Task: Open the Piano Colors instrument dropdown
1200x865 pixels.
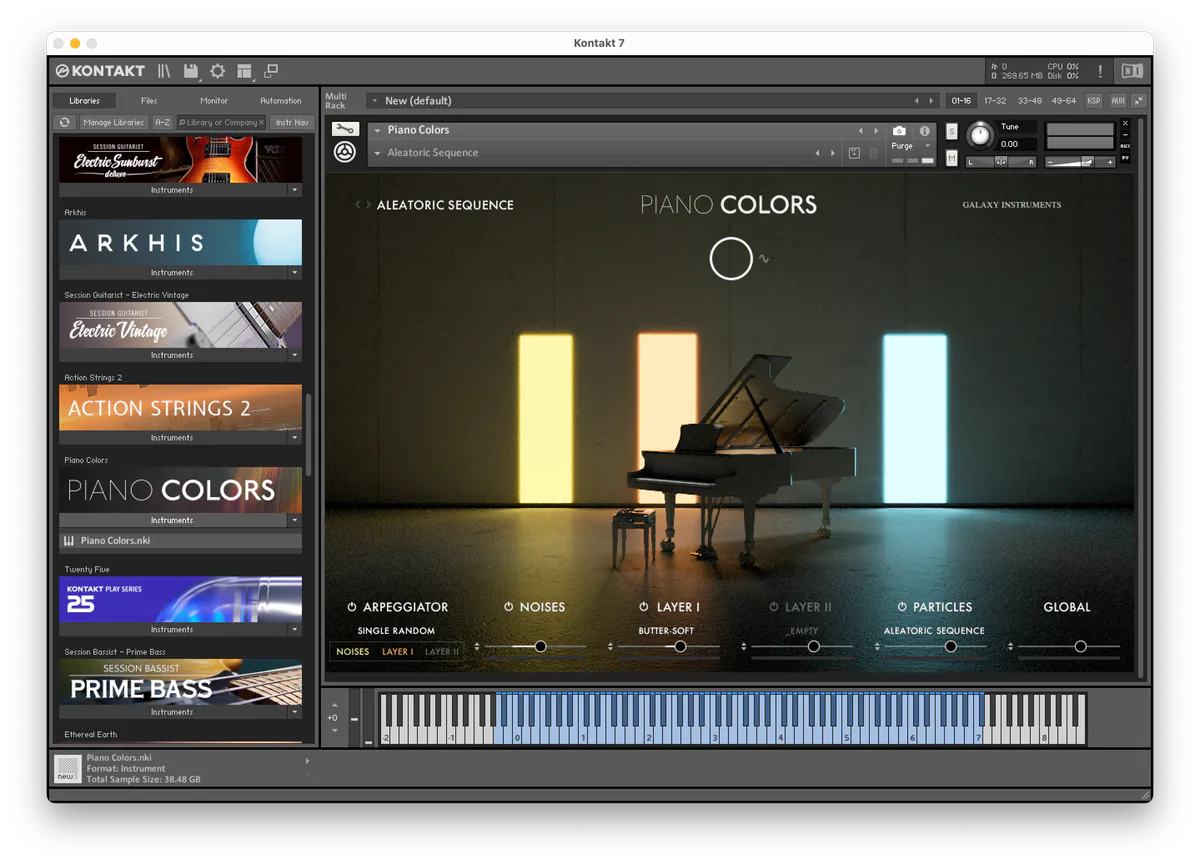Action: coord(378,130)
